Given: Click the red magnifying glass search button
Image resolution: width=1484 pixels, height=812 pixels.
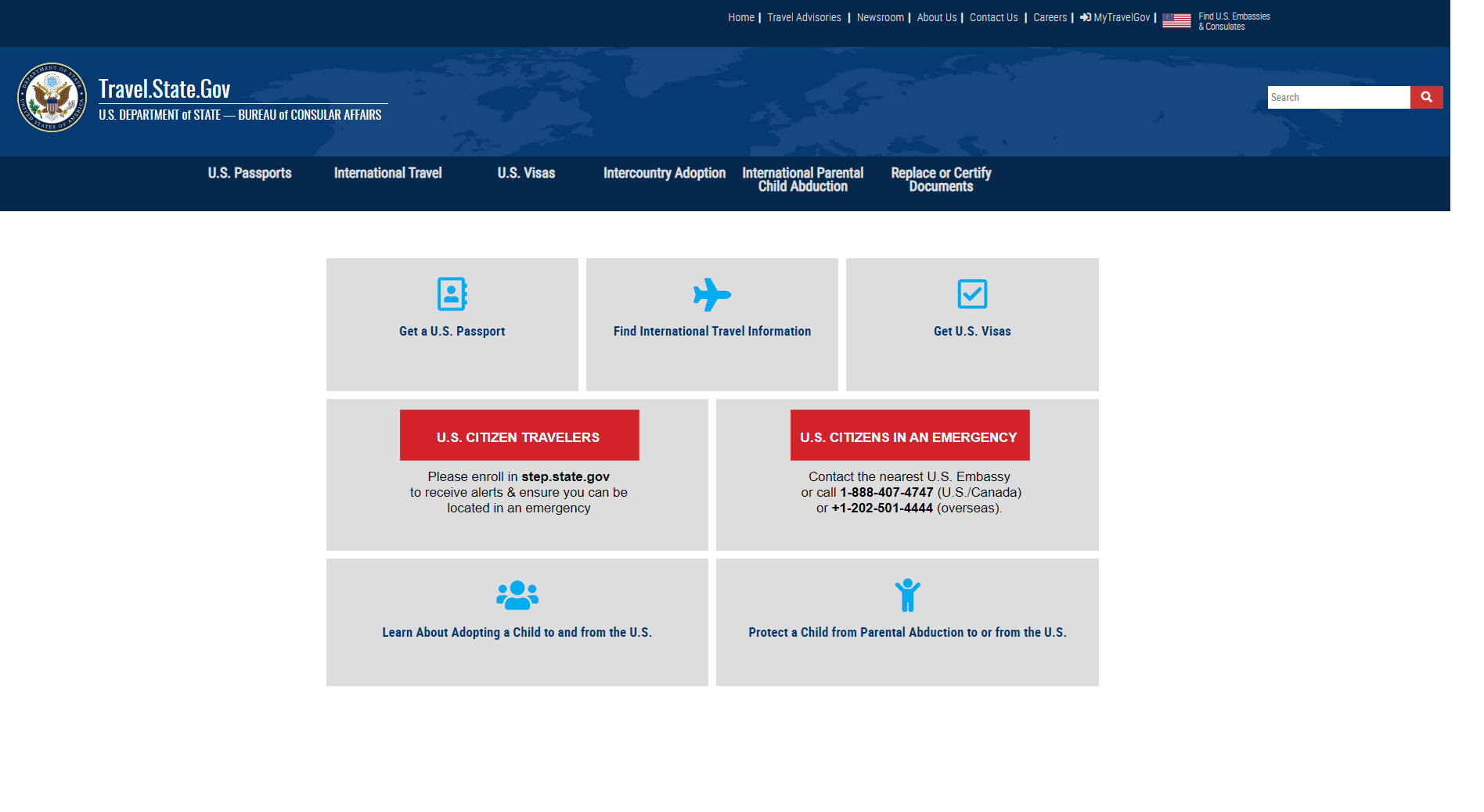Looking at the screenshot, I should tap(1427, 97).
